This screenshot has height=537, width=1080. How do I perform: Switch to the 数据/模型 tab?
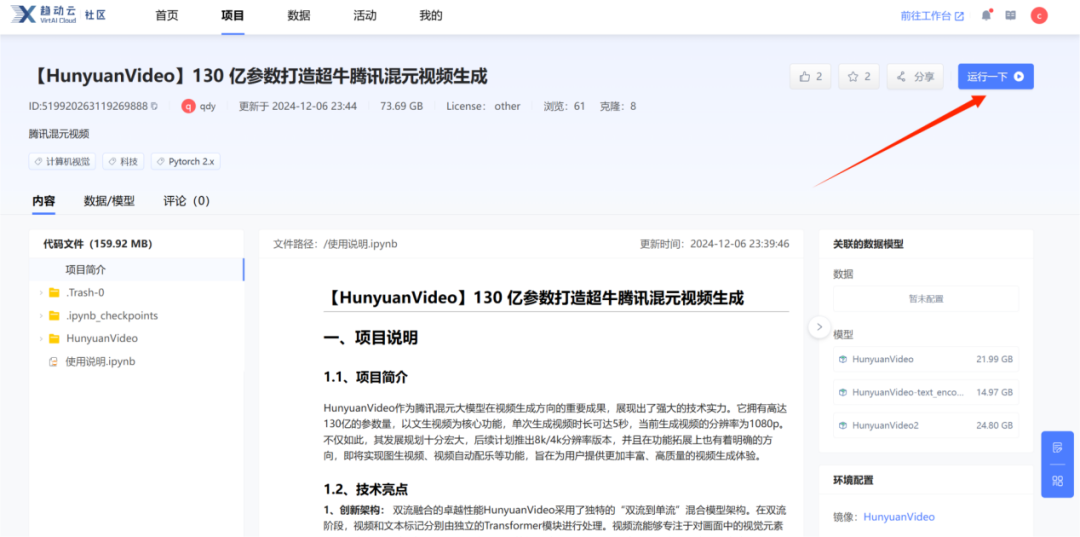tap(109, 201)
